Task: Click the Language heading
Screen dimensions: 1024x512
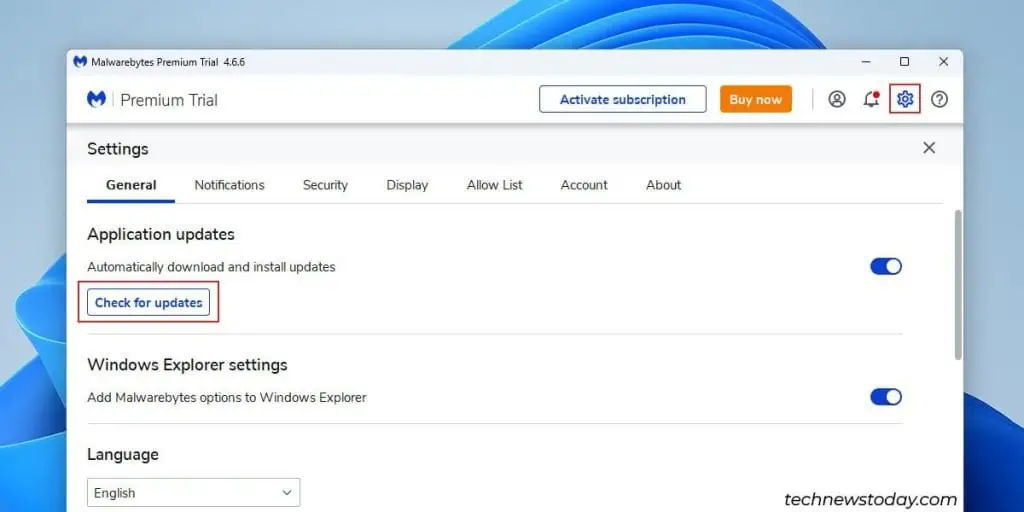Action: coord(123,455)
